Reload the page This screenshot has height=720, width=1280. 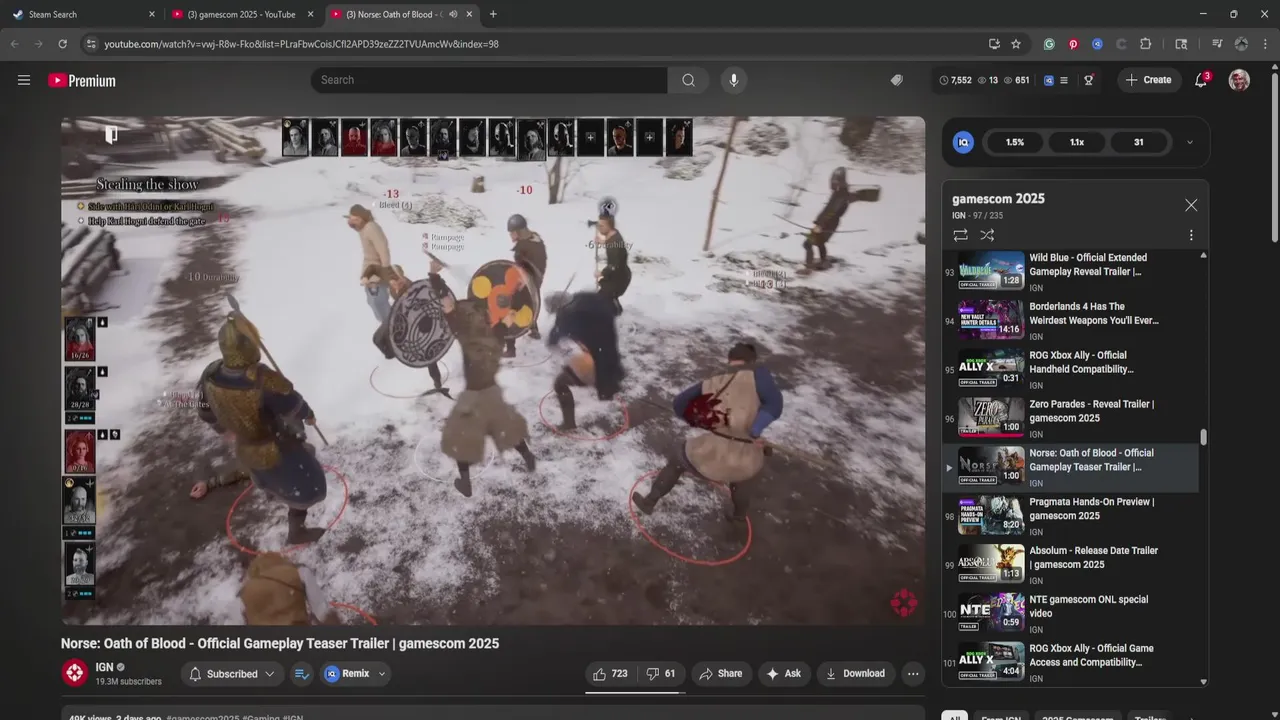point(62,44)
